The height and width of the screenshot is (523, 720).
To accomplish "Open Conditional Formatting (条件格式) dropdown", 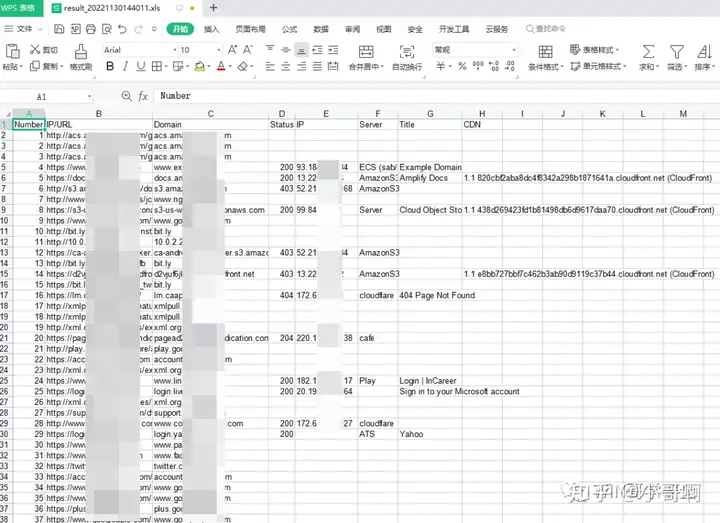I will coord(546,67).
